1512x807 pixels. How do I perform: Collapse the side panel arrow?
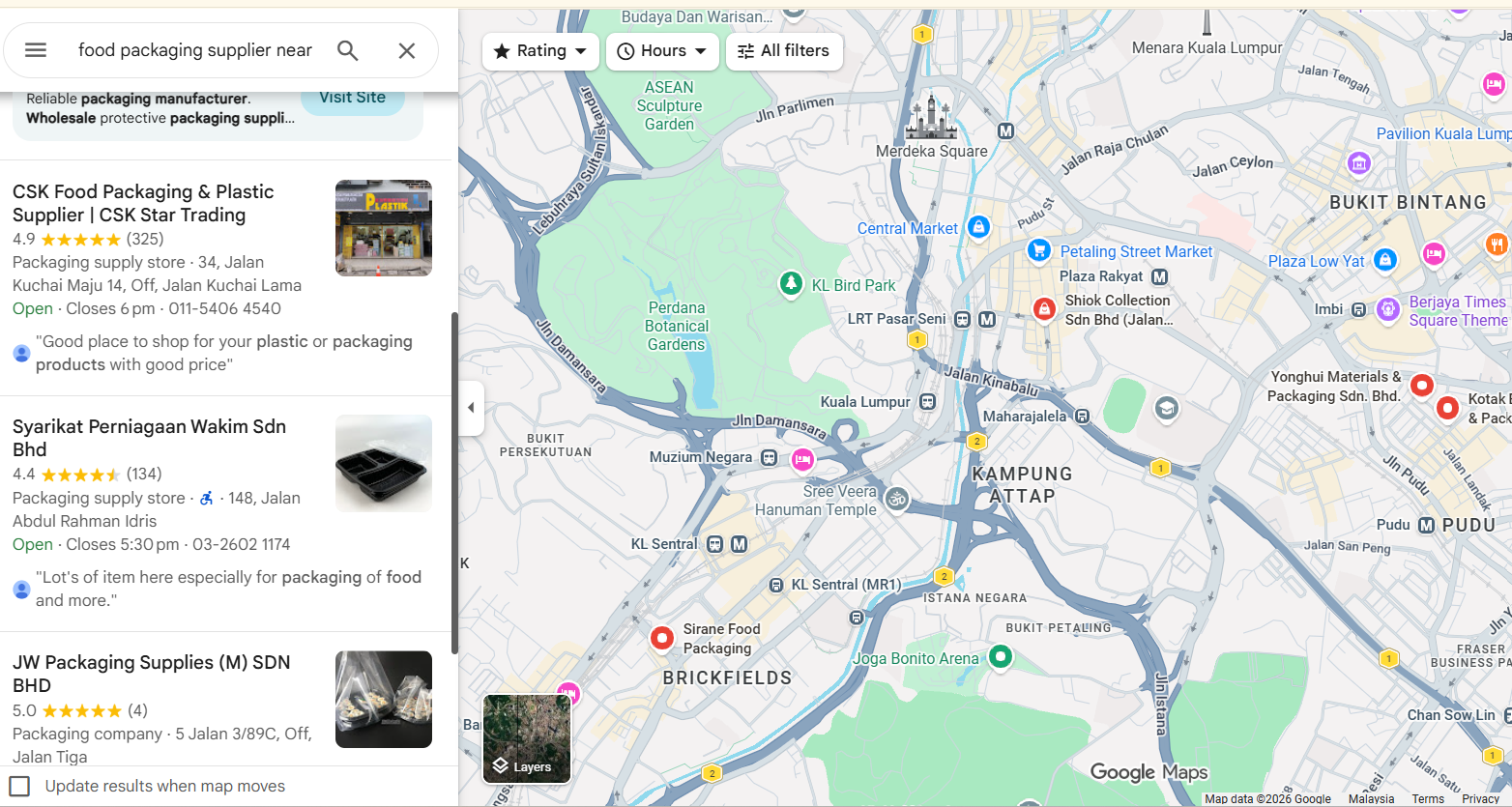click(471, 408)
